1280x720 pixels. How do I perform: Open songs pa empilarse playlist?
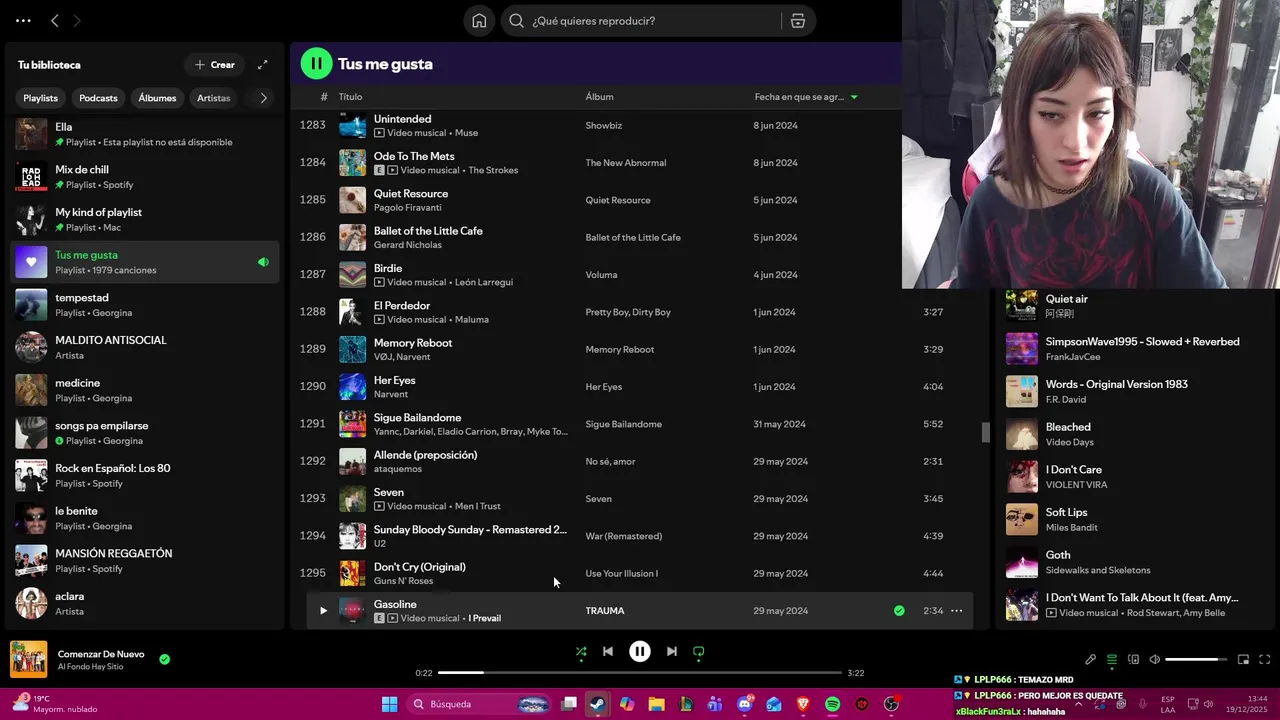coord(145,433)
